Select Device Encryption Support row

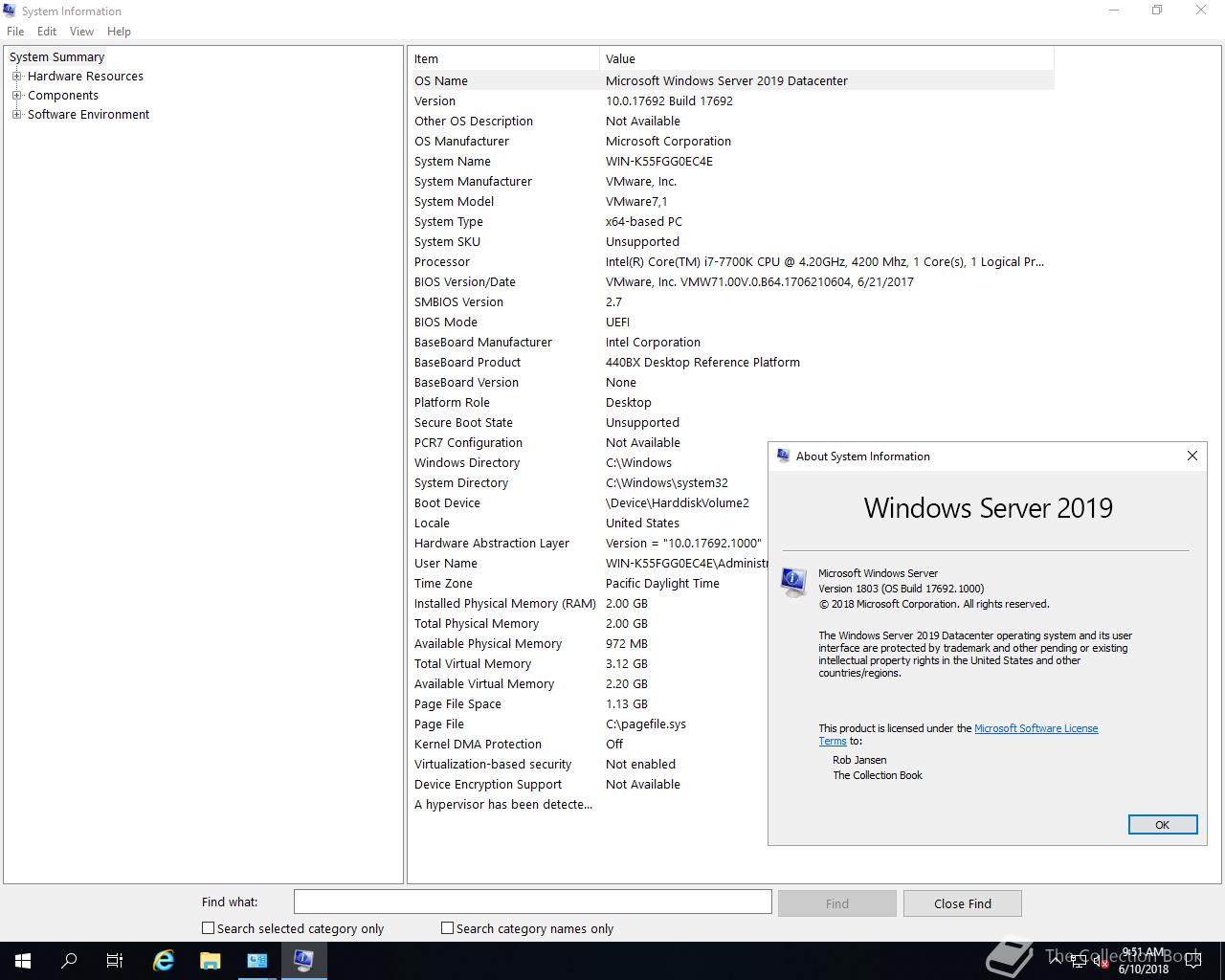click(590, 784)
